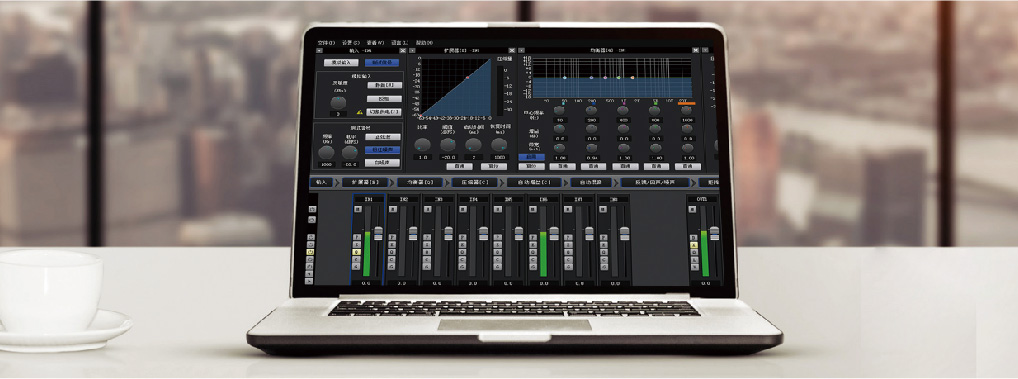Open the 设置(S) settings menu

(x=351, y=43)
